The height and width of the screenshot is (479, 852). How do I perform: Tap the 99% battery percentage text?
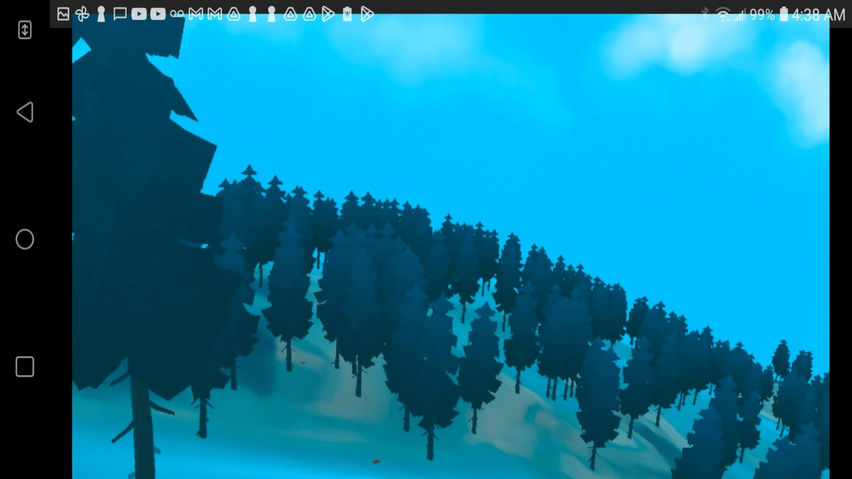[762, 15]
